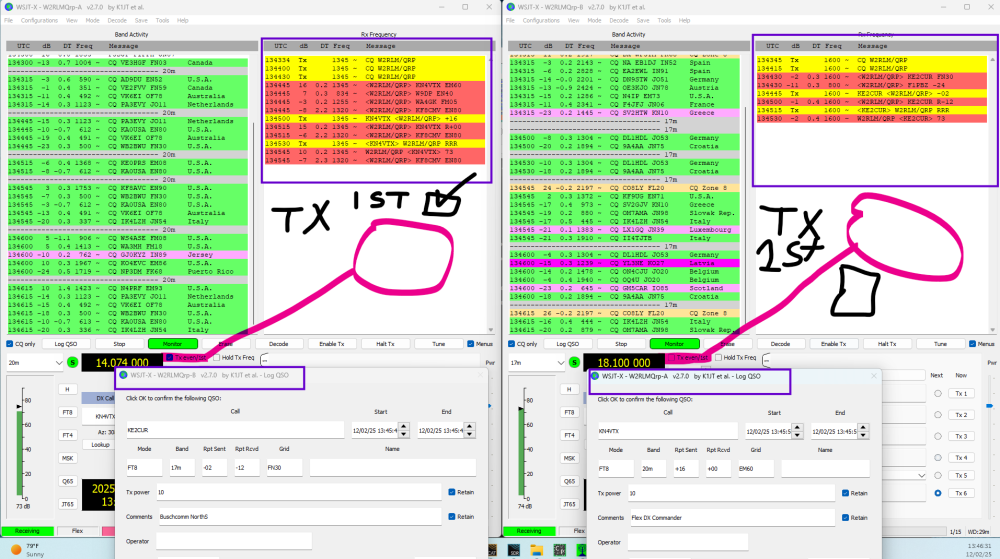The width and height of the screenshot is (1000, 559).
Task: Click Lookup button under DX Call
Action: point(100,445)
